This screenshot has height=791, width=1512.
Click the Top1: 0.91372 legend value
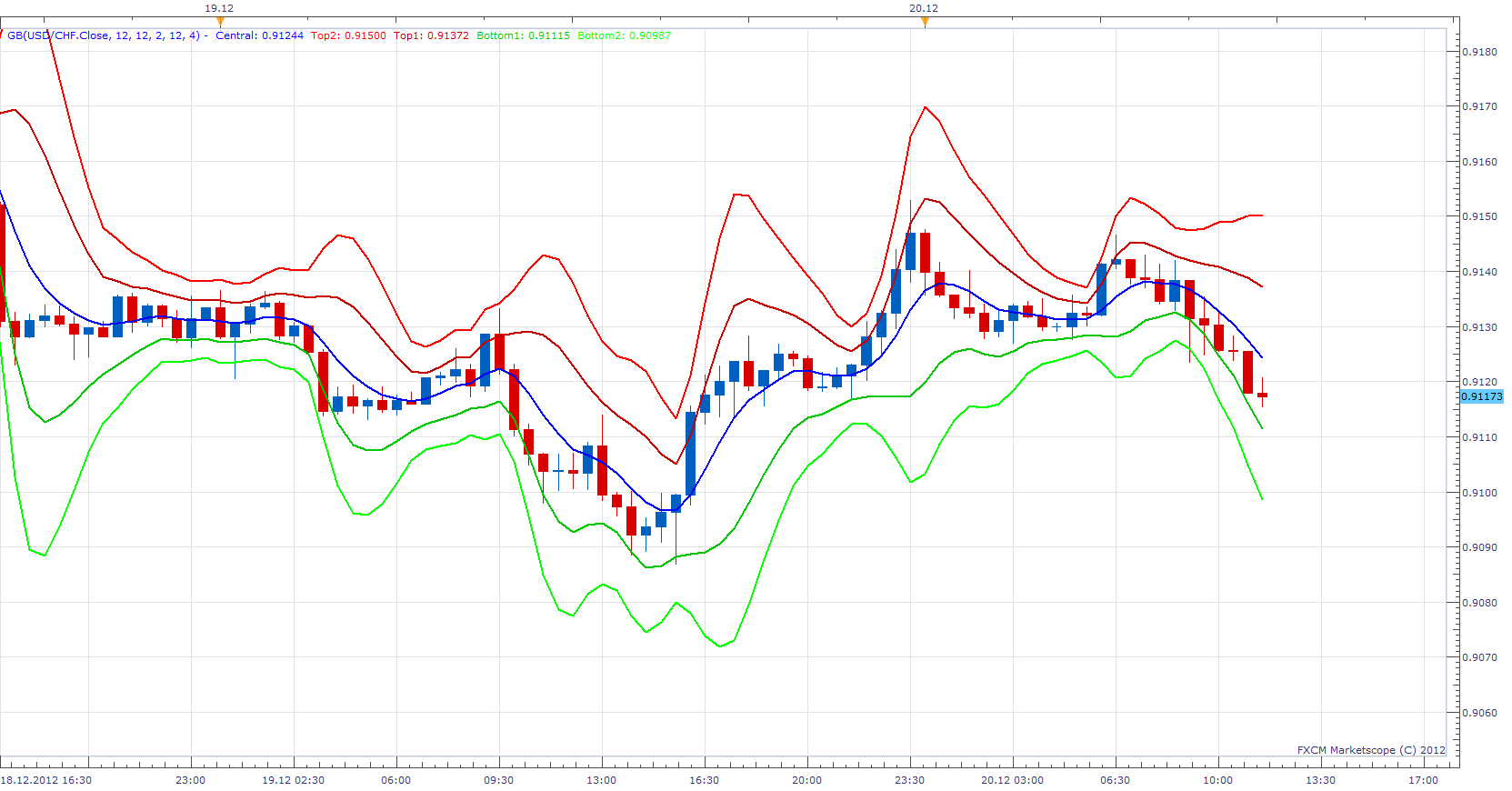[431, 35]
